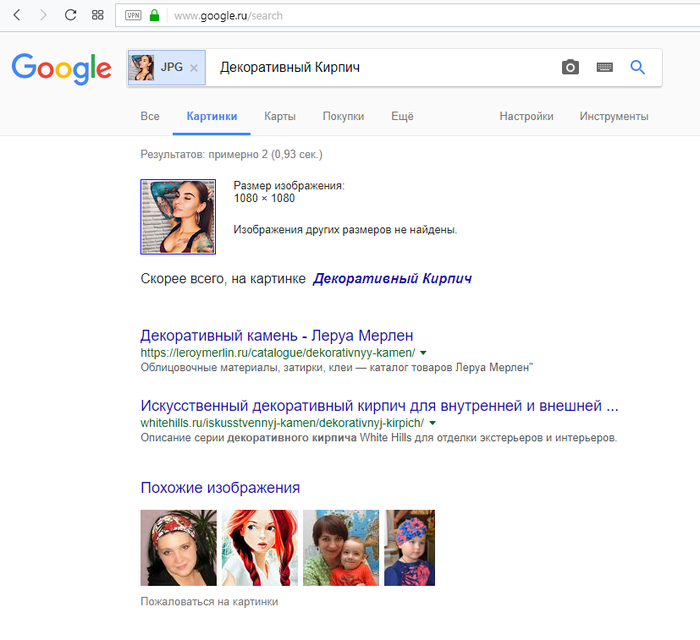Open Декоративный камень - Леруа Мерлен result
Image resolution: width=700 pixels, height=640 pixels.
click(277, 335)
